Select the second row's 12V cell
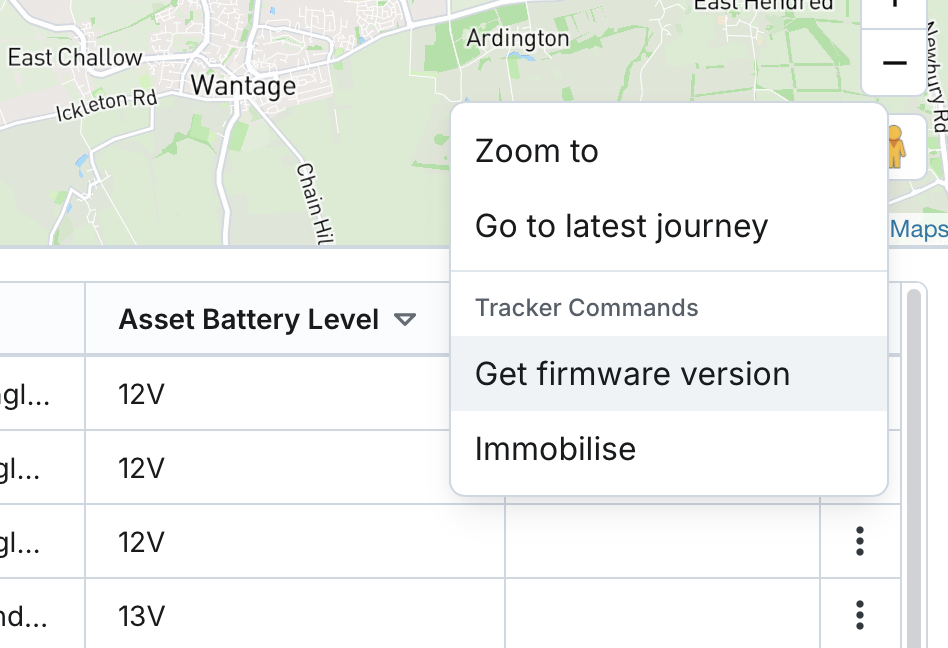 [x=141, y=468]
